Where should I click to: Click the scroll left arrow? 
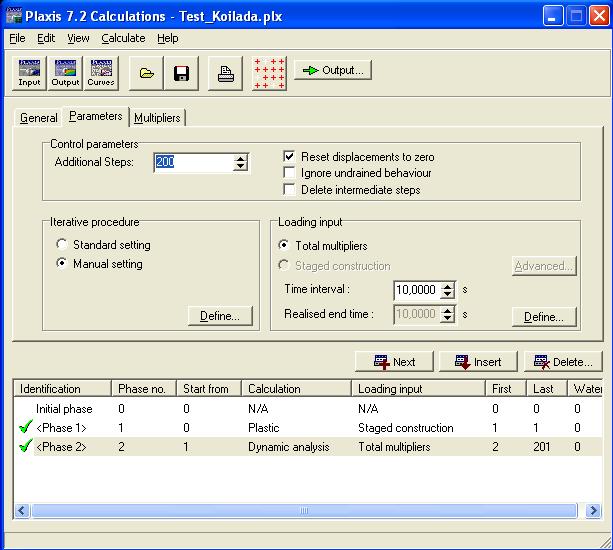[x=22, y=511]
